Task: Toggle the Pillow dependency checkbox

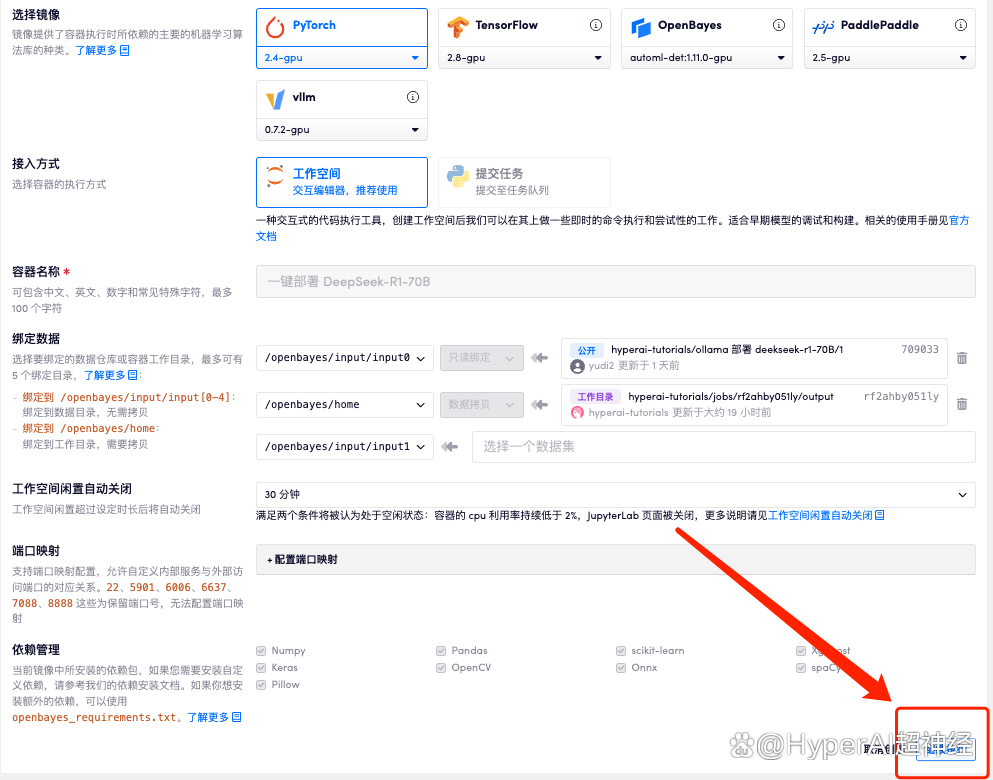Action: 261,685
